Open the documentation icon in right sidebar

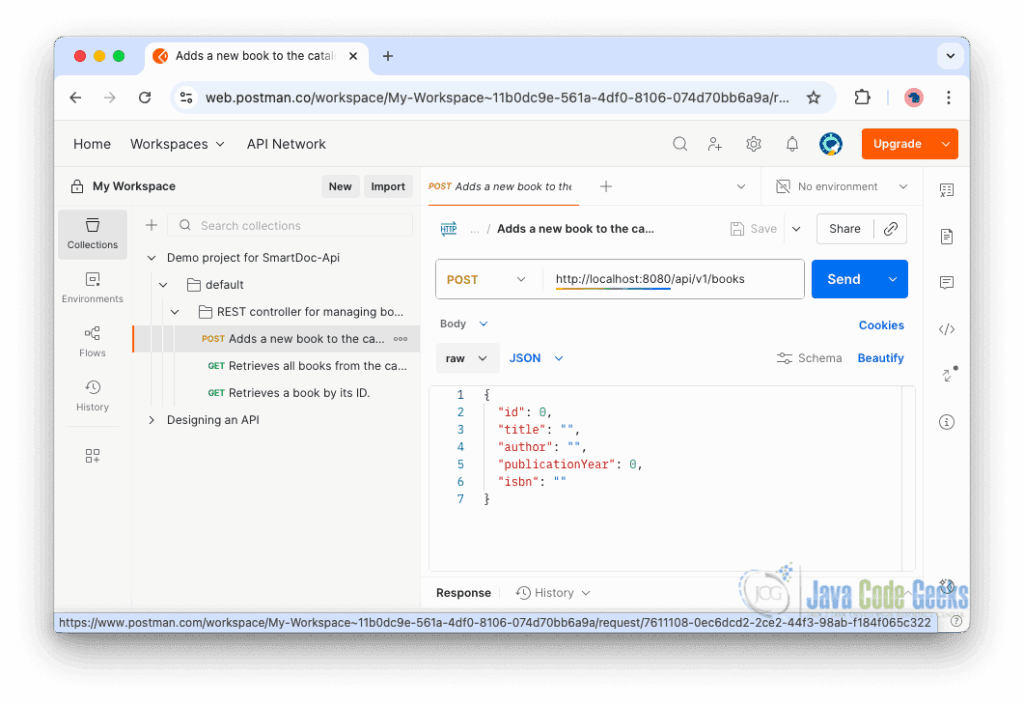[947, 236]
